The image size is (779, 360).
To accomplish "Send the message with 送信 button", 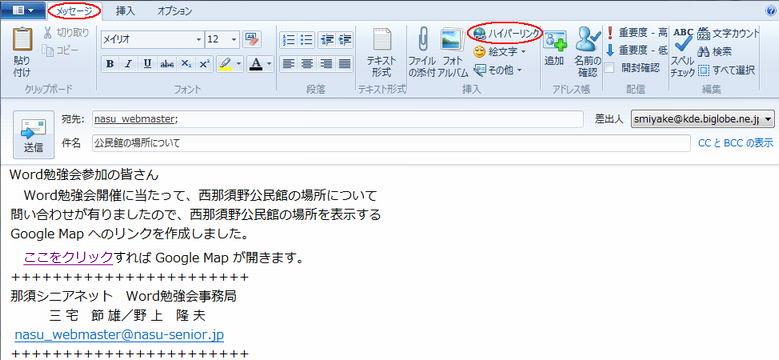I will coord(33,135).
